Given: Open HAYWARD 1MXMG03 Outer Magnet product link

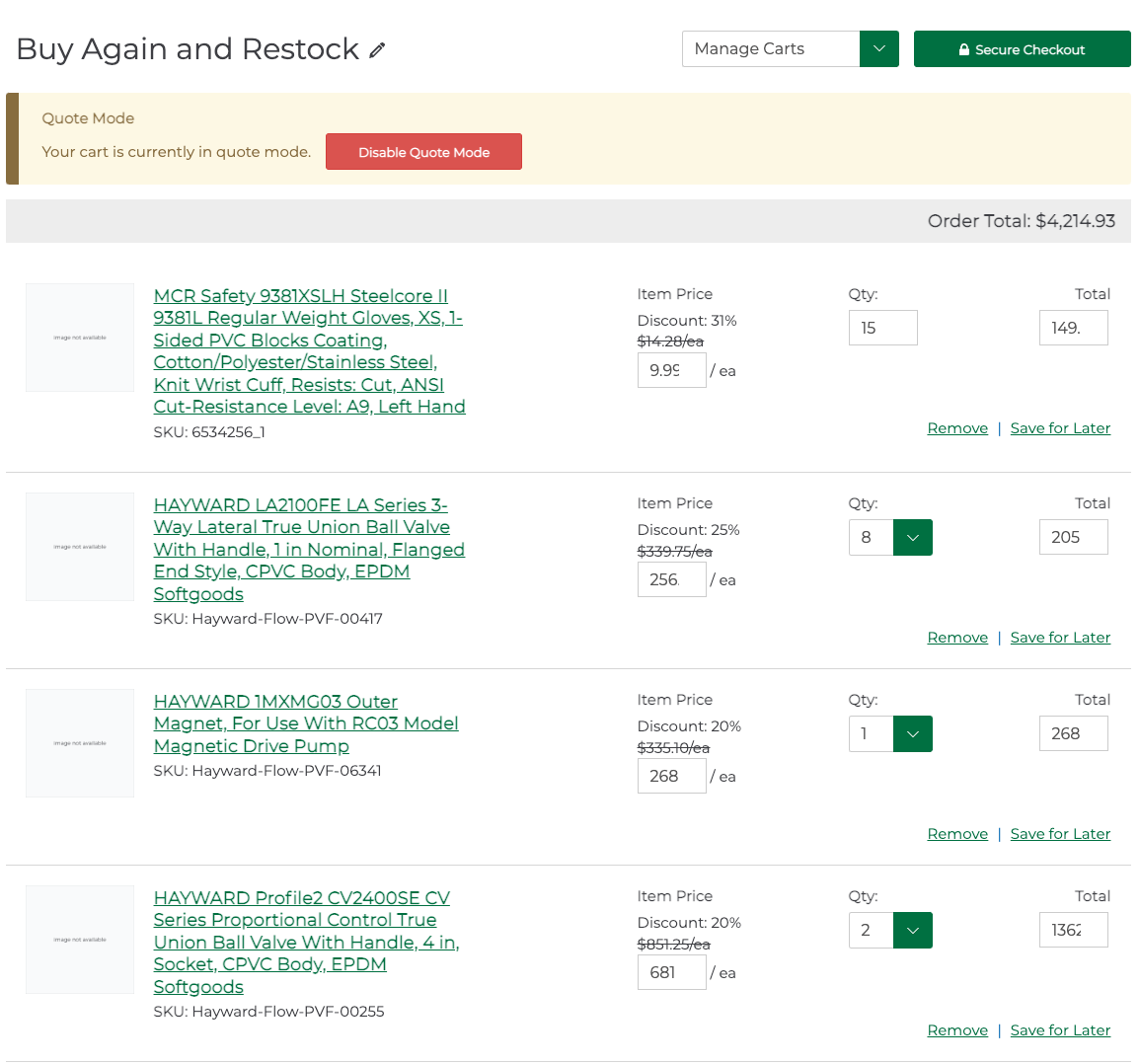Looking at the screenshot, I should coord(306,723).
